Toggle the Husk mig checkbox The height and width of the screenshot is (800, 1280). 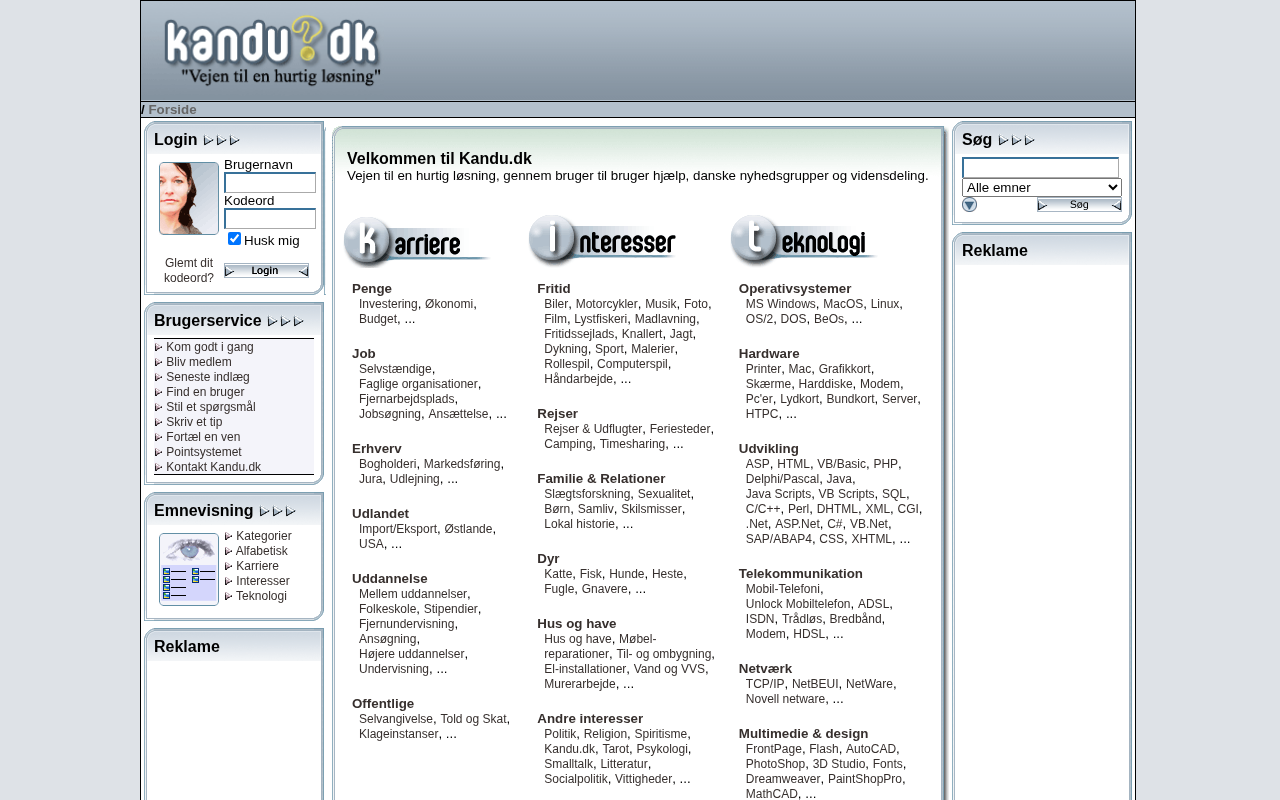pos(234,239)
